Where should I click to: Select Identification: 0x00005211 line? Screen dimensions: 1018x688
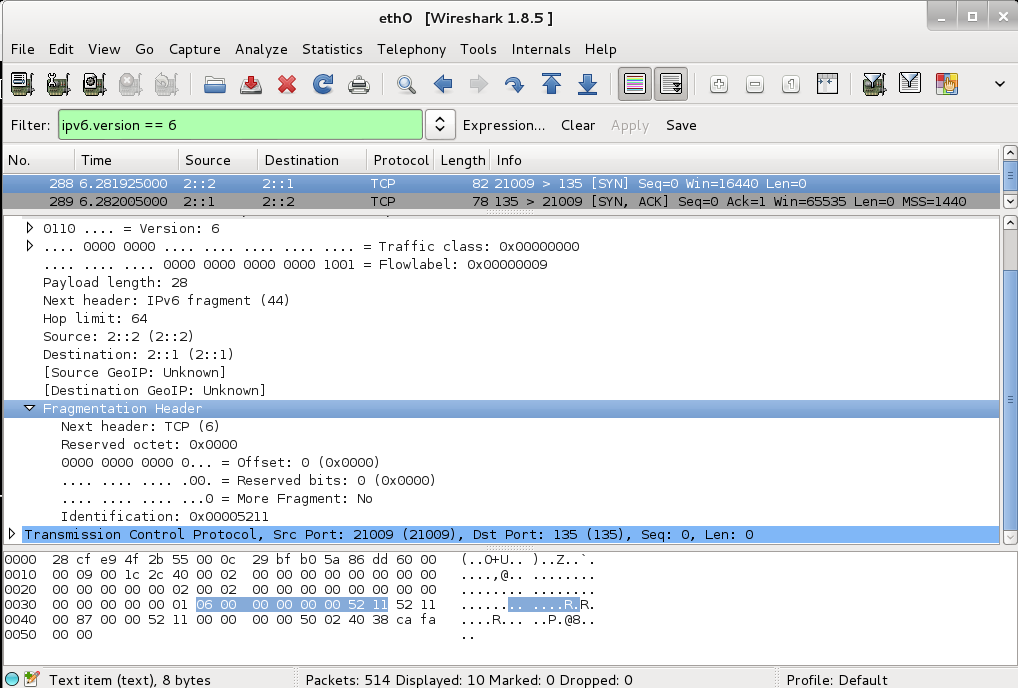click(164, 517)
